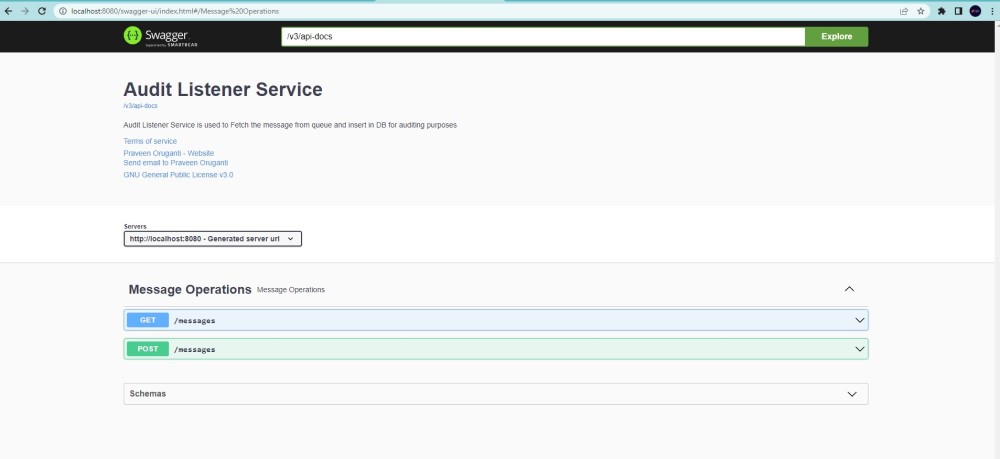Screen dimensions: 1000x459
Task: Click the Schemas label
Action: [147, 394]
